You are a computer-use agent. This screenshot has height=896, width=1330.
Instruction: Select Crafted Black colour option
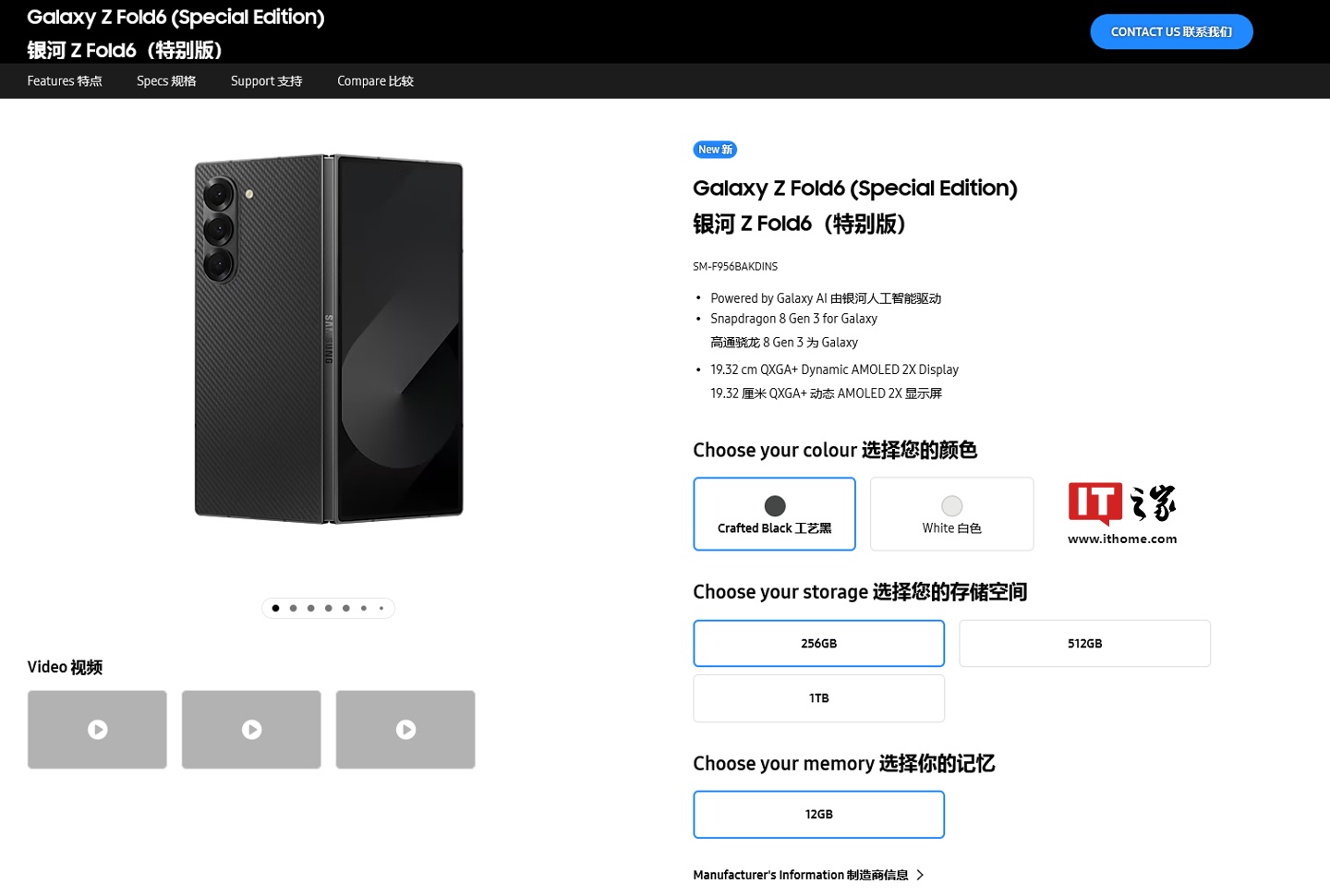pyautogui.click(x=774, y=515)
